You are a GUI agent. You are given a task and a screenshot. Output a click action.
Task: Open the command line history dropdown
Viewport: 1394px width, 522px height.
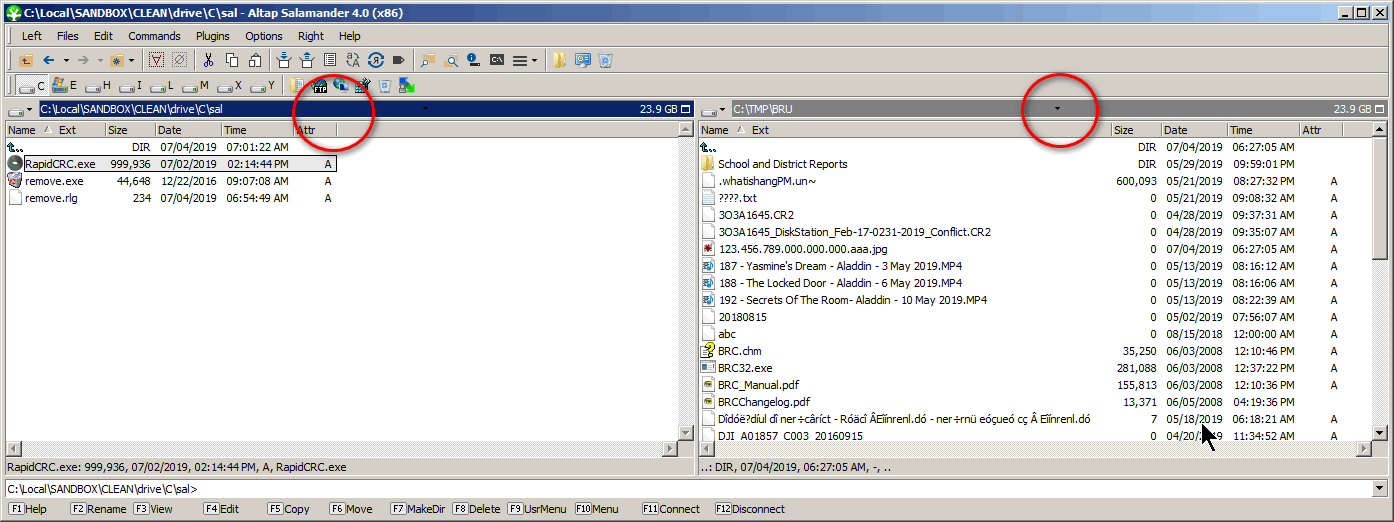coord(1379,489)
